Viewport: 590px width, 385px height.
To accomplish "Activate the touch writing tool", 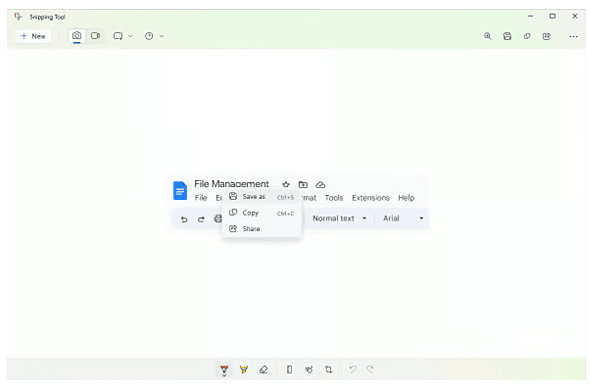I will 309,370.
